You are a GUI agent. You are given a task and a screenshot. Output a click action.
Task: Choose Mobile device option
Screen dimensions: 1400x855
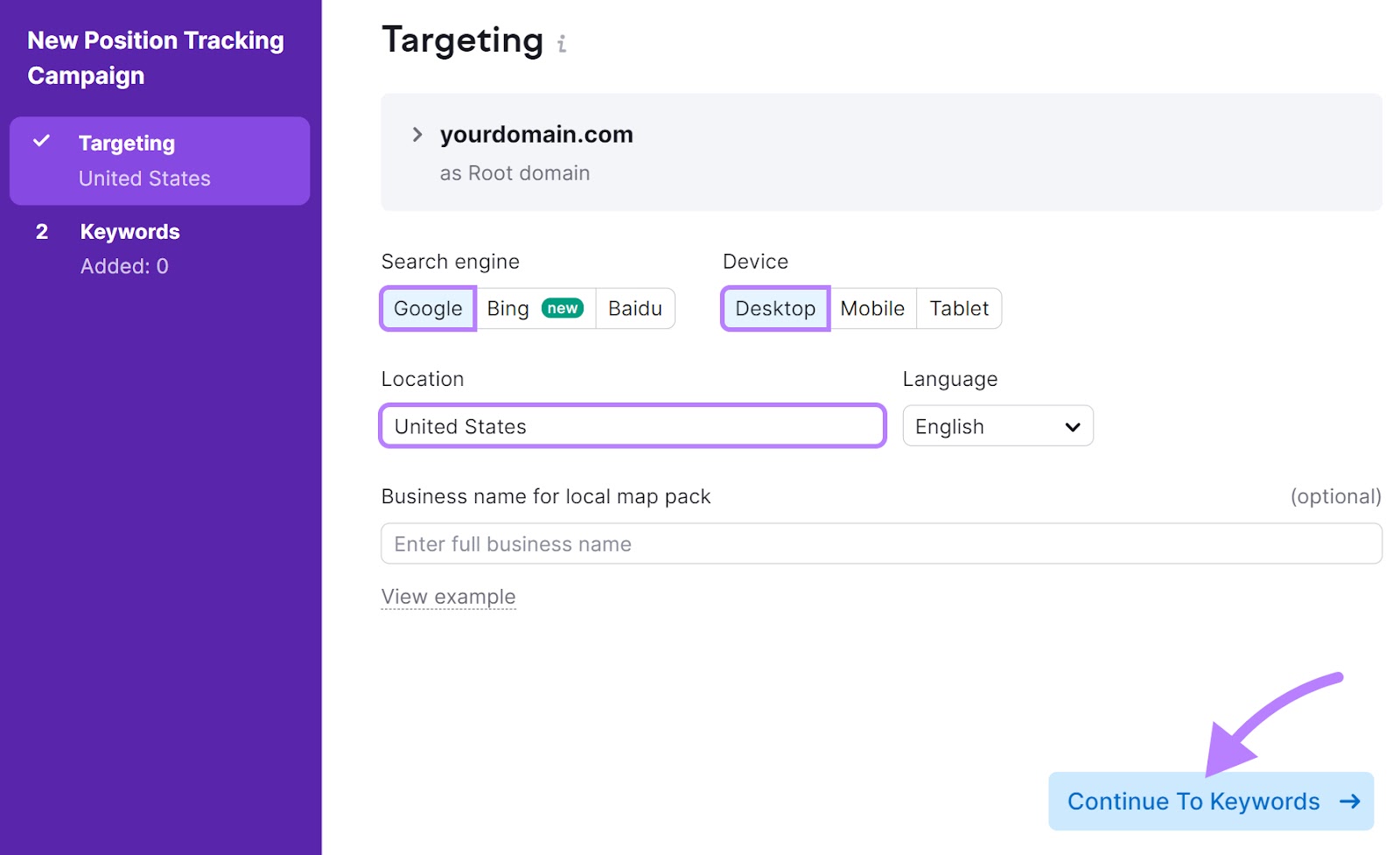point(872,309)
